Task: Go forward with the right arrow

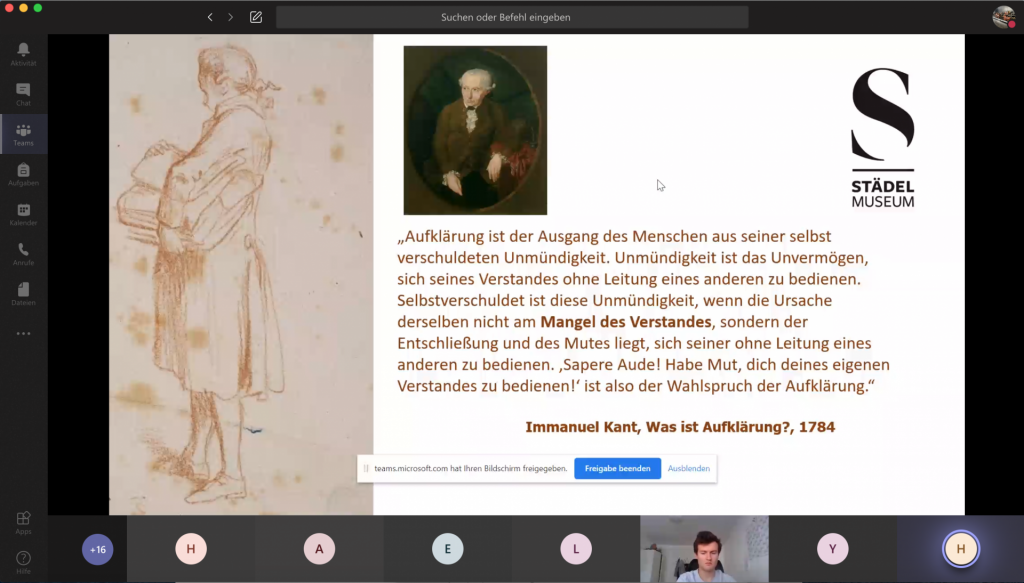Action: pos(231,17)
